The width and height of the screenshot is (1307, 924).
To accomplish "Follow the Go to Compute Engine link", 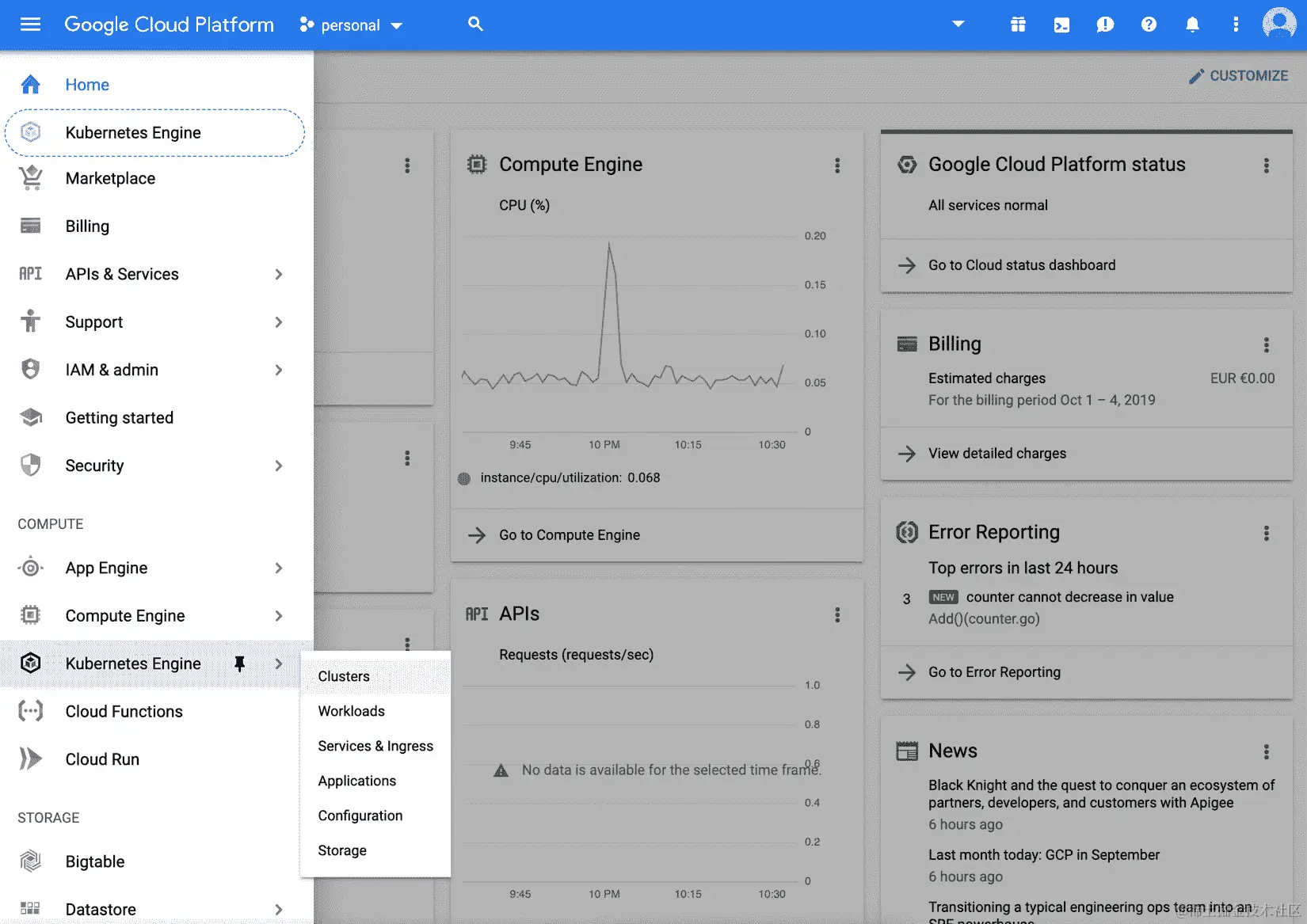I will pos(570,534).
